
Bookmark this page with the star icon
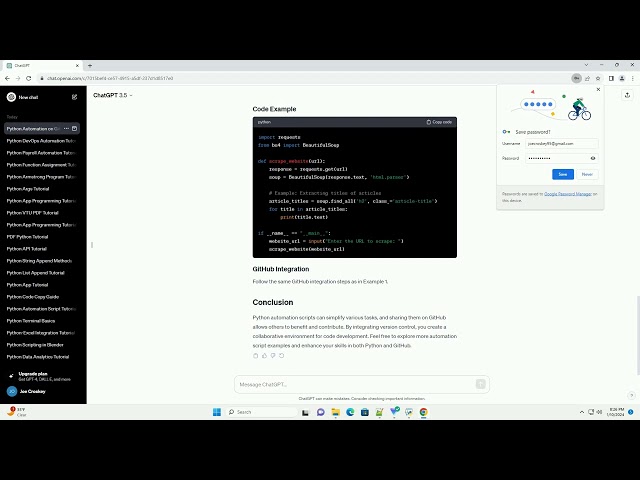[x=598, y=78]
